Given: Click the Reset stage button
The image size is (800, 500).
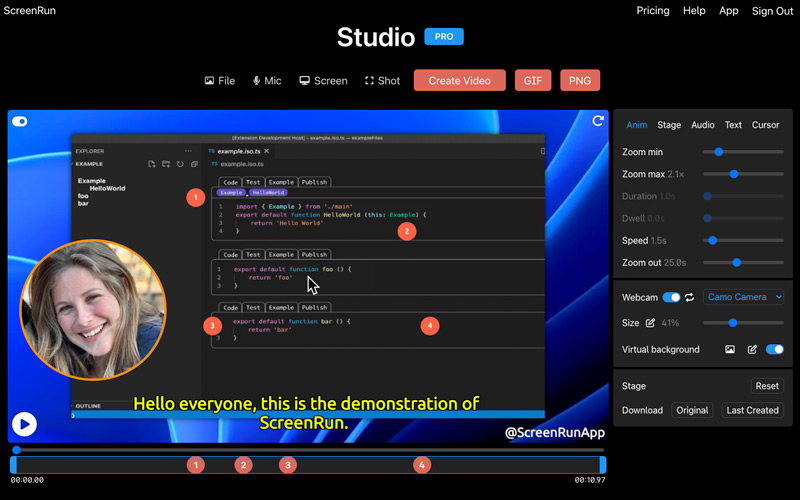Looking at the screenshot, I should click(x=766, y=386).
